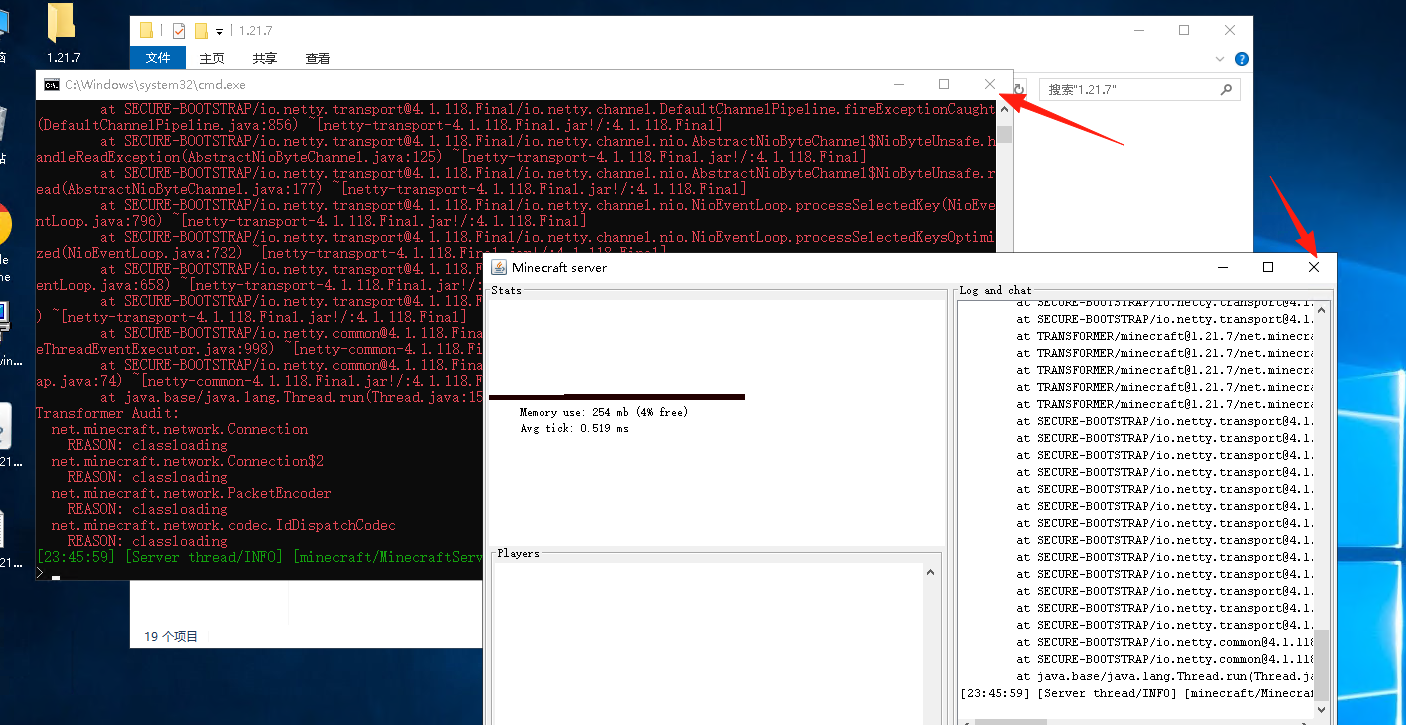This screenshot has width=1406, height=725.
Task: Click the '[23:45:59] [Server thread/INFO]' line in cmd console
Action: coord(260,557)
